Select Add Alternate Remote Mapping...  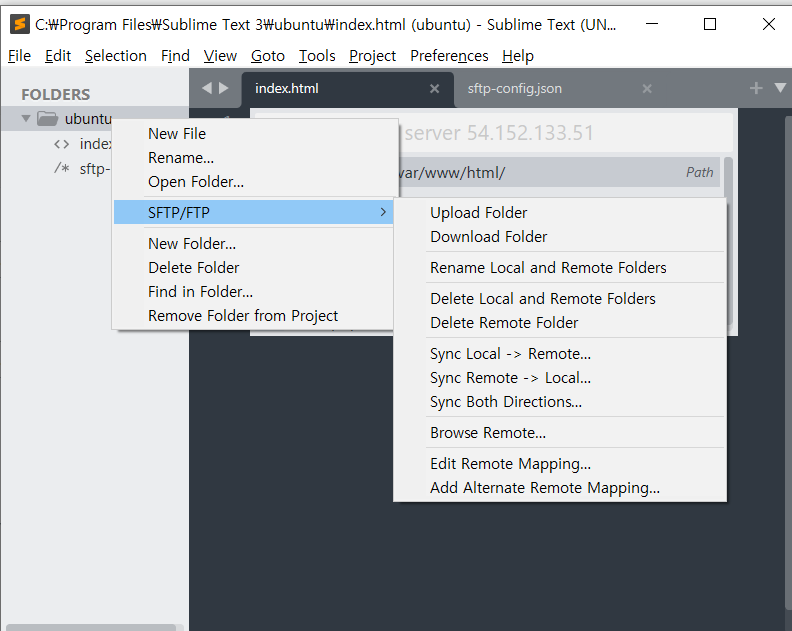pos(560,488)
